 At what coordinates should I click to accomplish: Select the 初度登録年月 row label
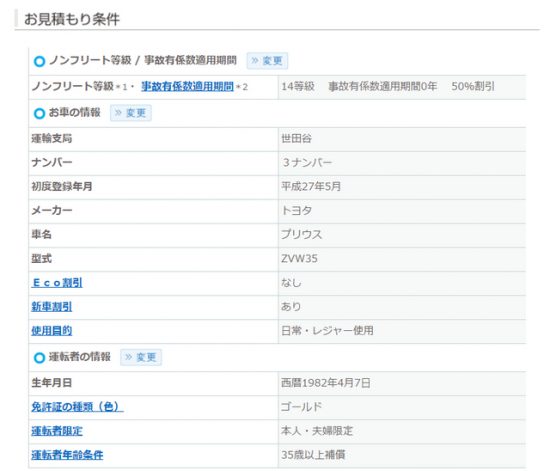(x=62, y=186)
